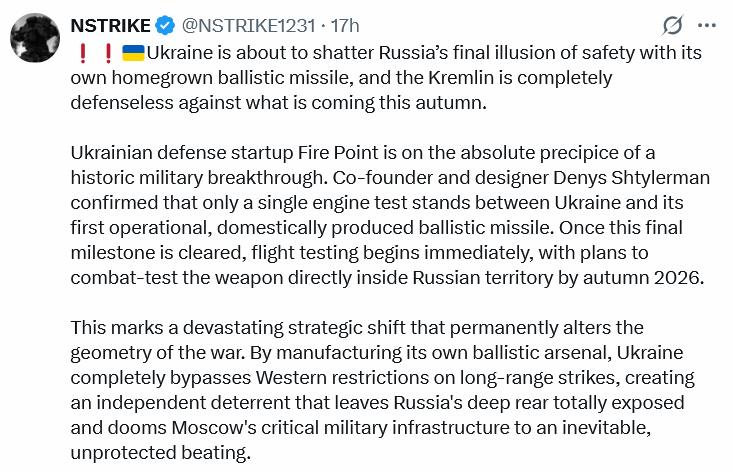Screen dimensions: 733x472
Task: Open the @NSTRIKE1231 handle link
Action: pyautogui.click(x=249, y=25)
